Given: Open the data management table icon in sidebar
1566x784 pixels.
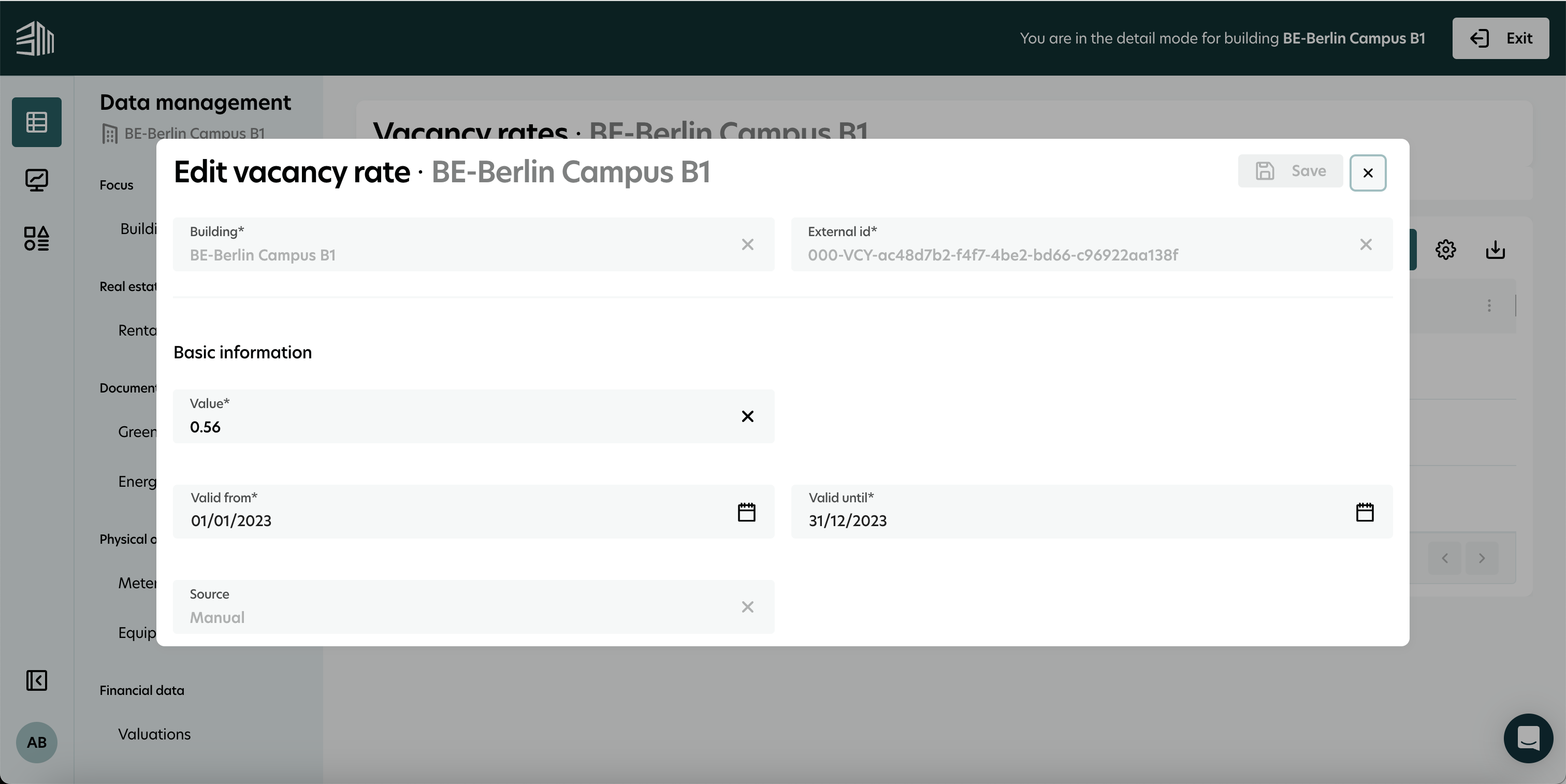Looking at the screenshot, I should click(x=36, y=122).
